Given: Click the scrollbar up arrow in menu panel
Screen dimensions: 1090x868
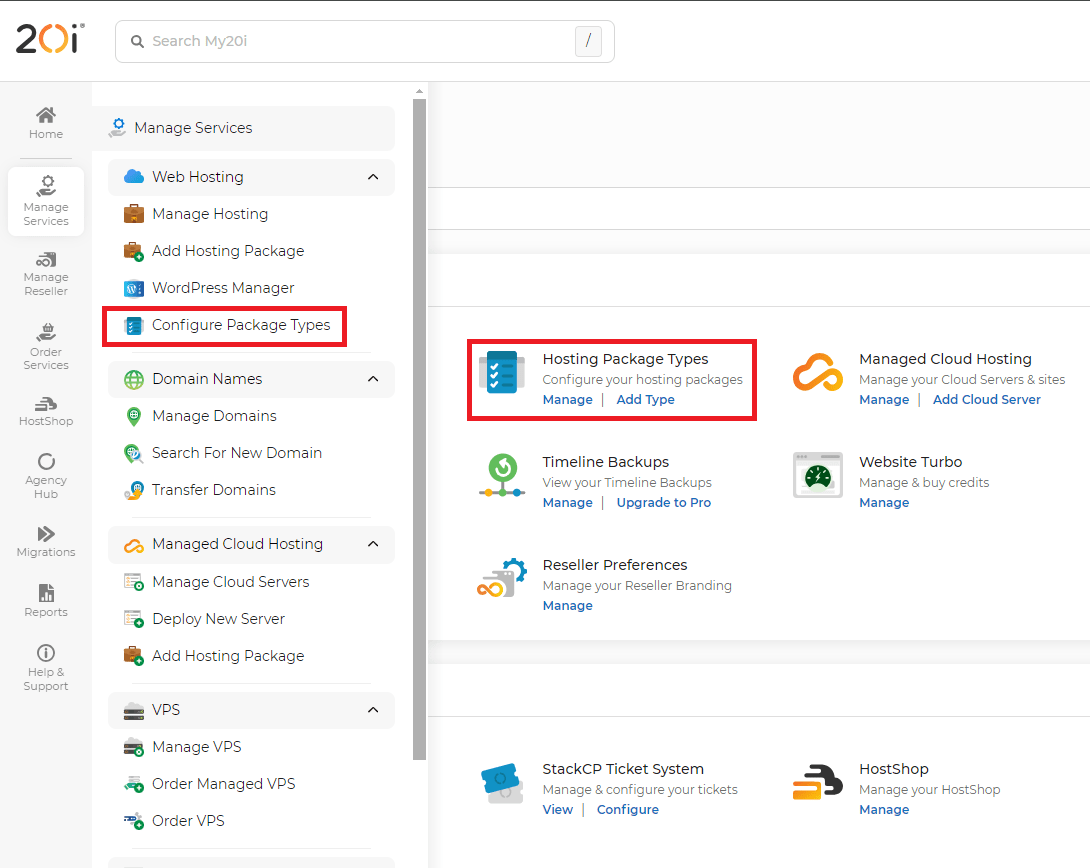Looking at the screenshot, I should click(x=419, y=91).
